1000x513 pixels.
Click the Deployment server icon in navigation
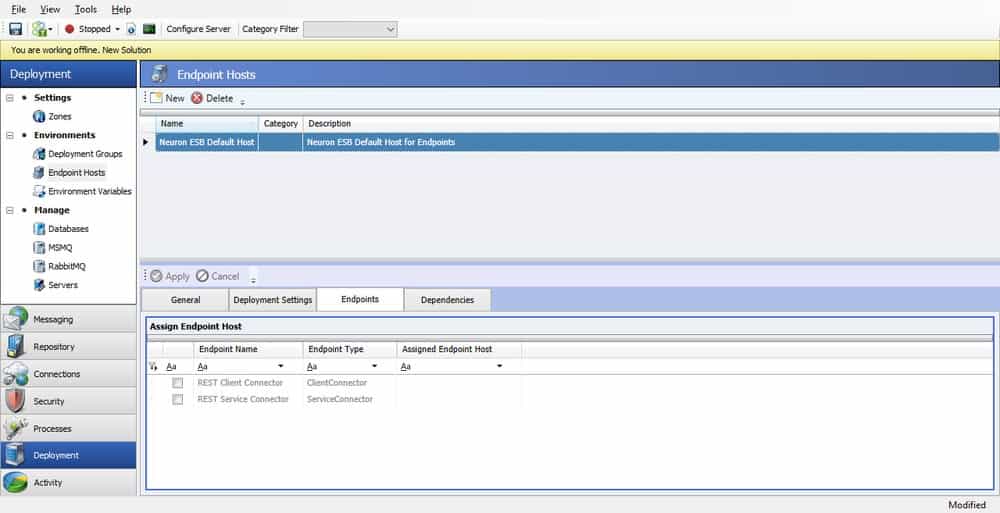[x=15, y=455]
